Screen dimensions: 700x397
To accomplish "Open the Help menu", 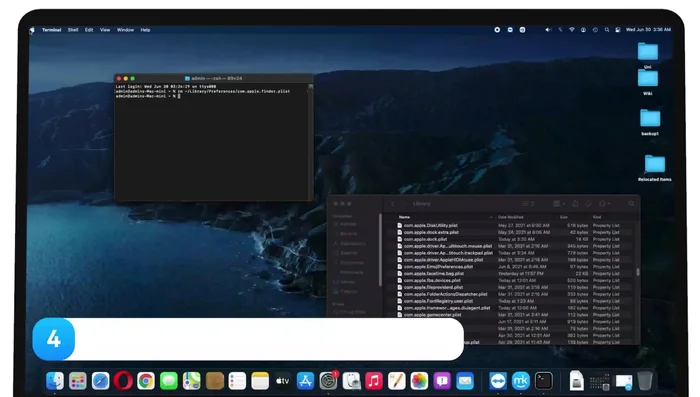I will coord(145,30).
